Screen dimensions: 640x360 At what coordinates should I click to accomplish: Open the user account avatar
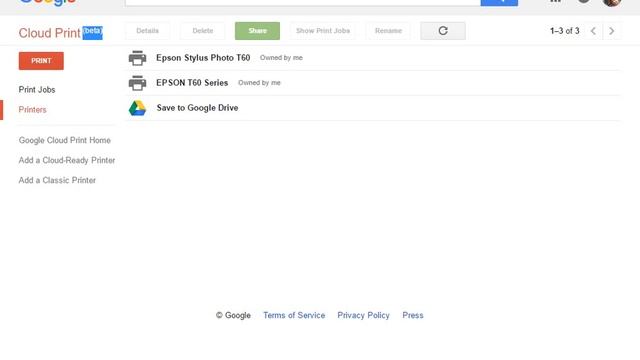click(x=611, y=2)
